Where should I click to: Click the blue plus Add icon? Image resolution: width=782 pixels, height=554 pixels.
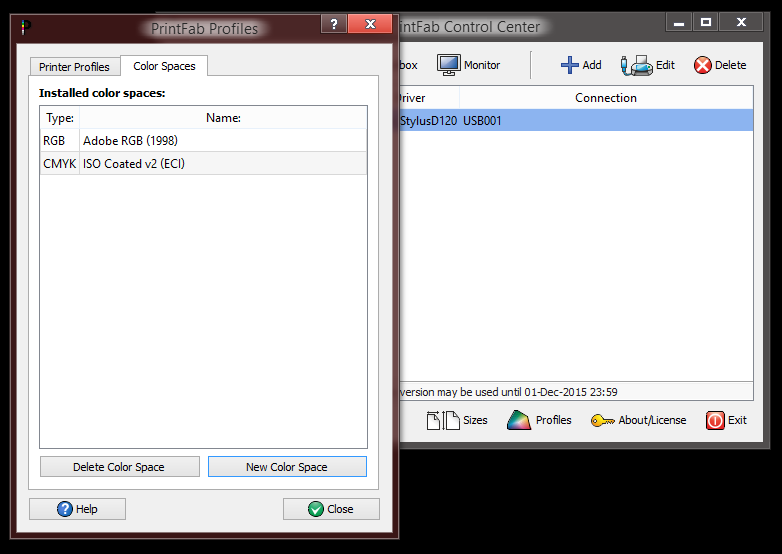[x=570, y=65]
